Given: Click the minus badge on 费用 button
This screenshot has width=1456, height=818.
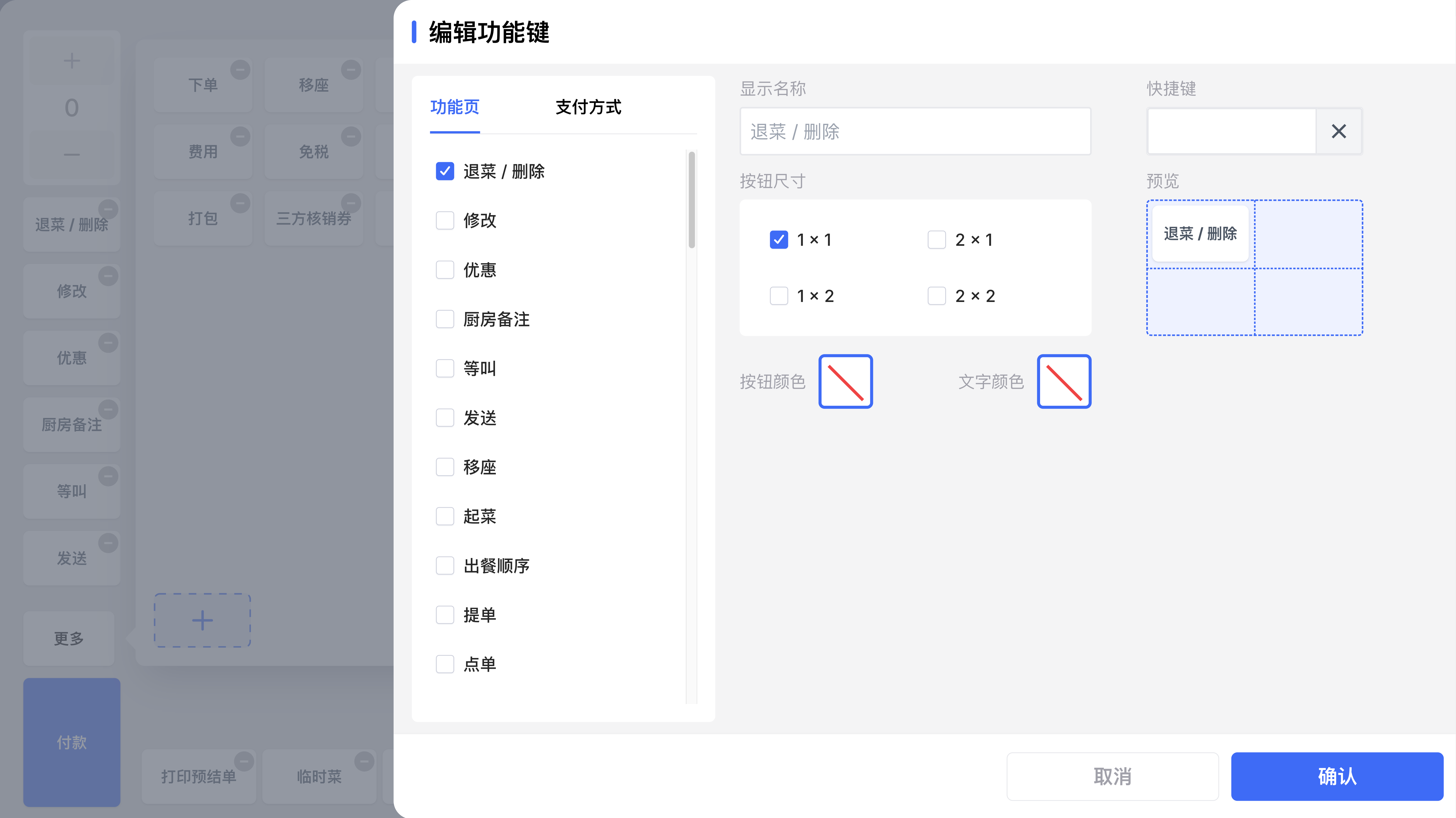Looking at the screenshot, I should (240, 137).
